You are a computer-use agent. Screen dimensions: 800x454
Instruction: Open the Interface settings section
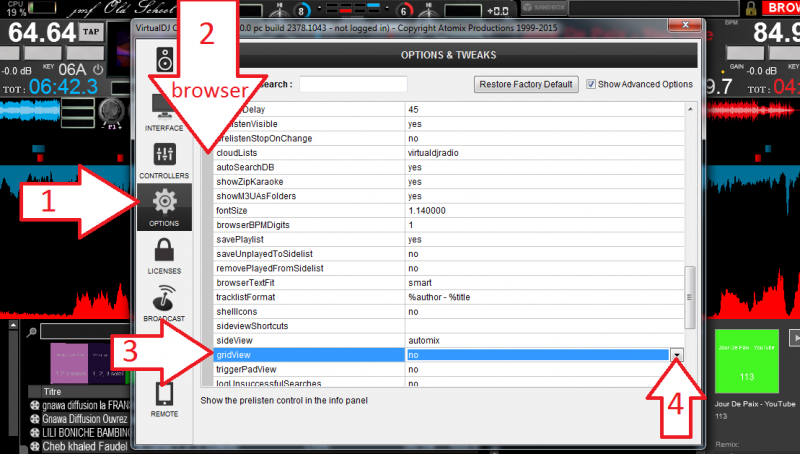point(164,113)
